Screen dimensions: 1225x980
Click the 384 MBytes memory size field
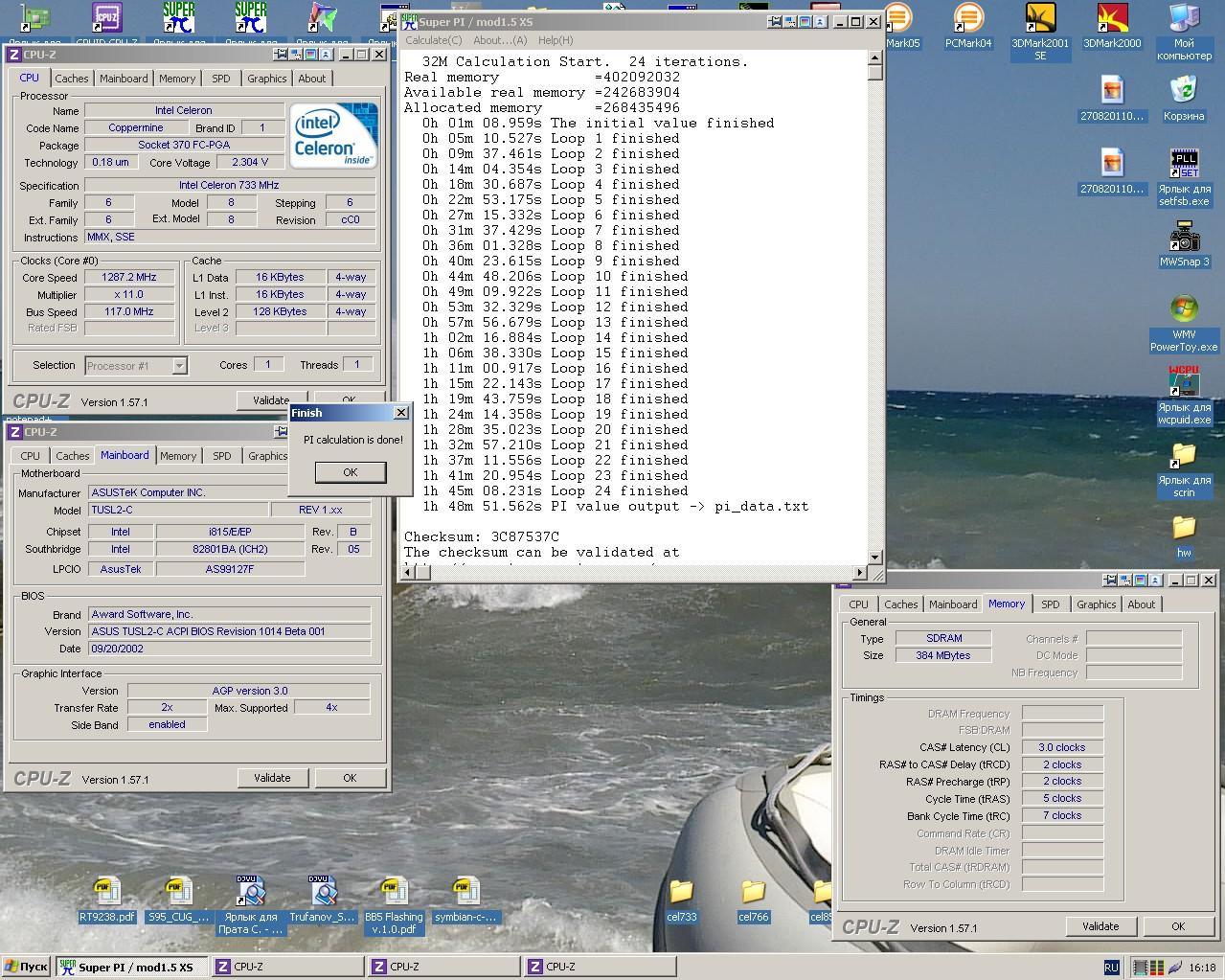tap(943, 655)
